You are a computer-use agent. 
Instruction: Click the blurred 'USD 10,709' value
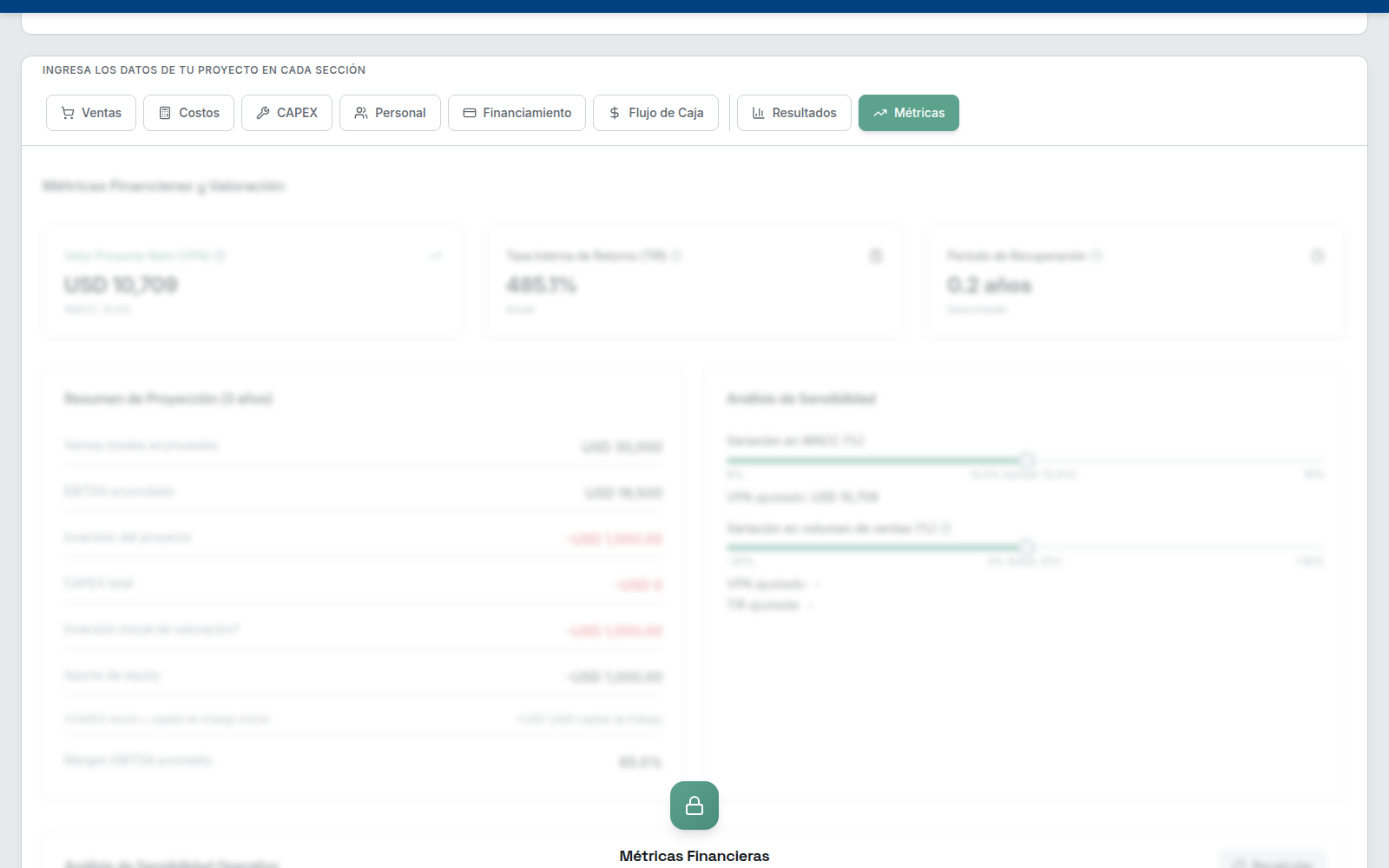tap(121, 285)
